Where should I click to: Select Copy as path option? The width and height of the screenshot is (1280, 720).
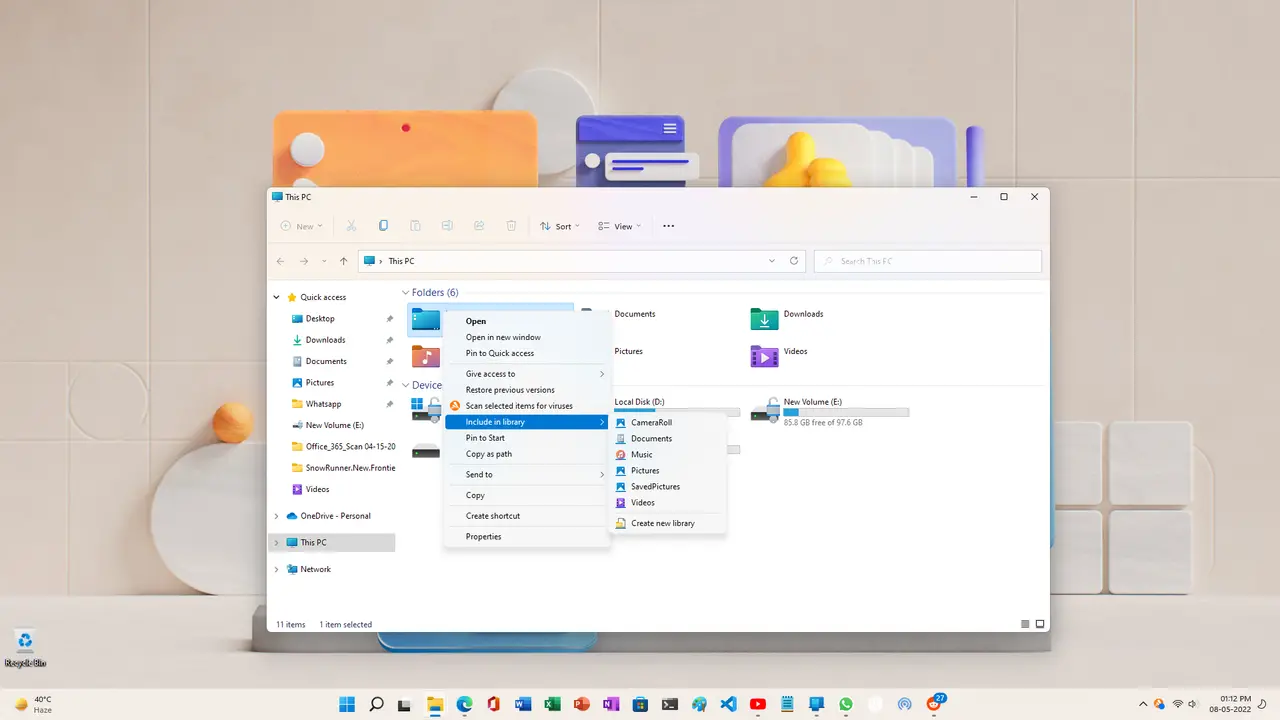488,454
